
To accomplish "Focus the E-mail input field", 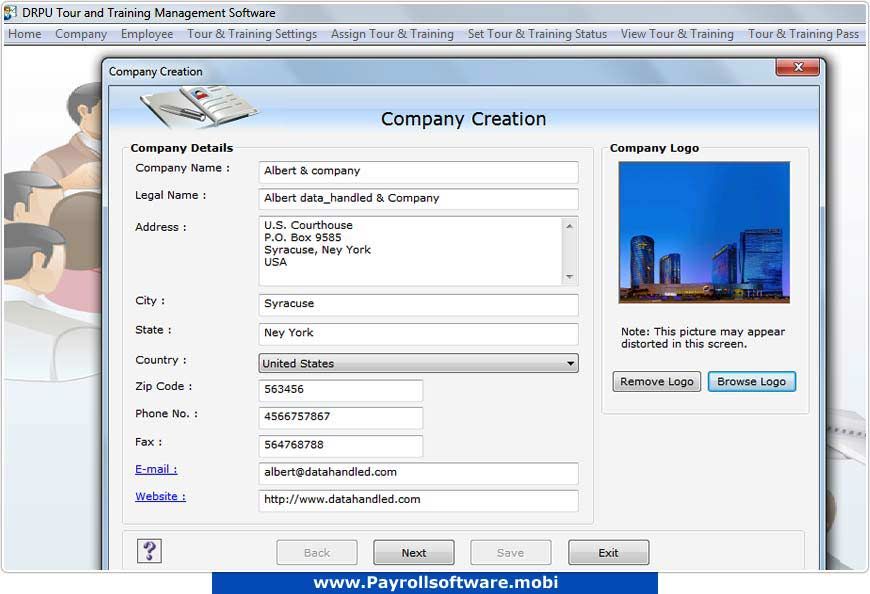I will point(418,473).
